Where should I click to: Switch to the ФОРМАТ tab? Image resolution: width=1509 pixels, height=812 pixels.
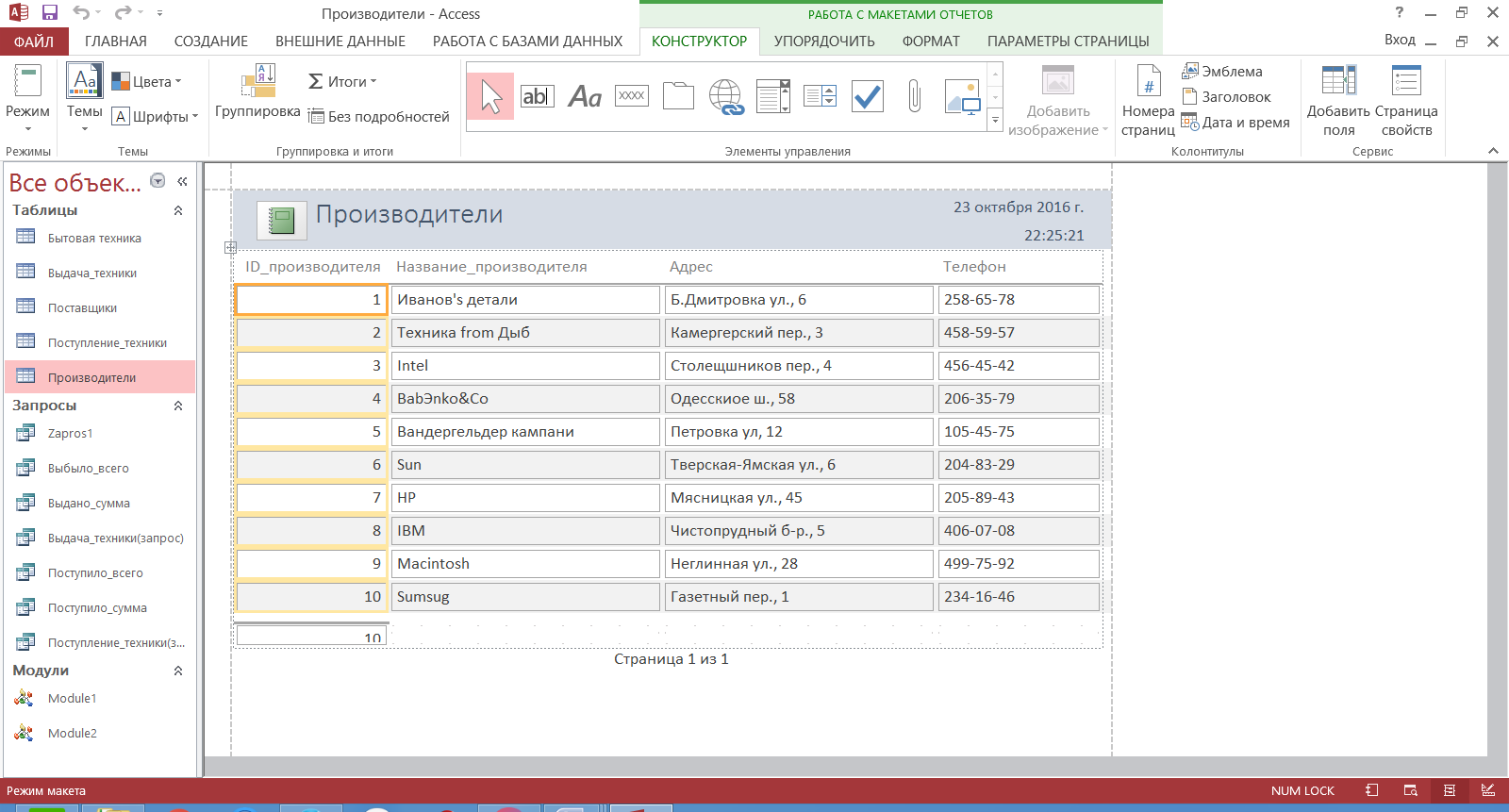(x=931, y=41)
